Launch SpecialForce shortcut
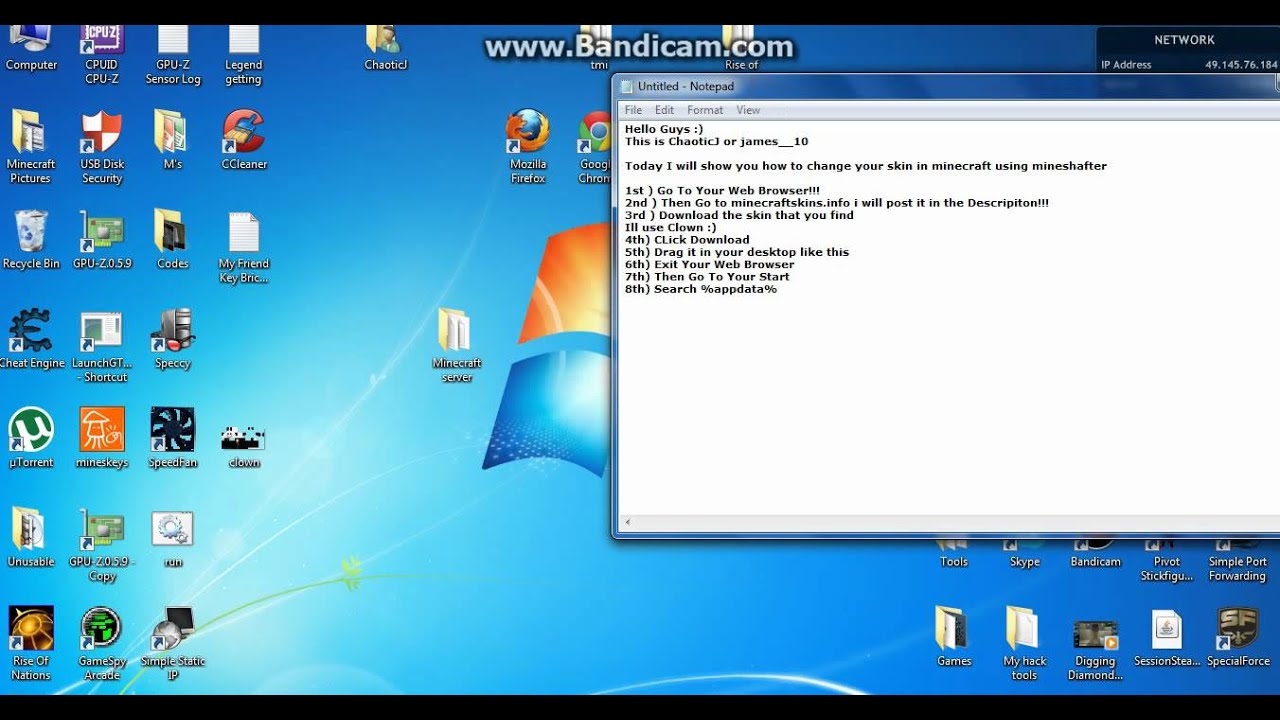The width and height of the screenshot is (1280, 720). (x=1238, y=636)
